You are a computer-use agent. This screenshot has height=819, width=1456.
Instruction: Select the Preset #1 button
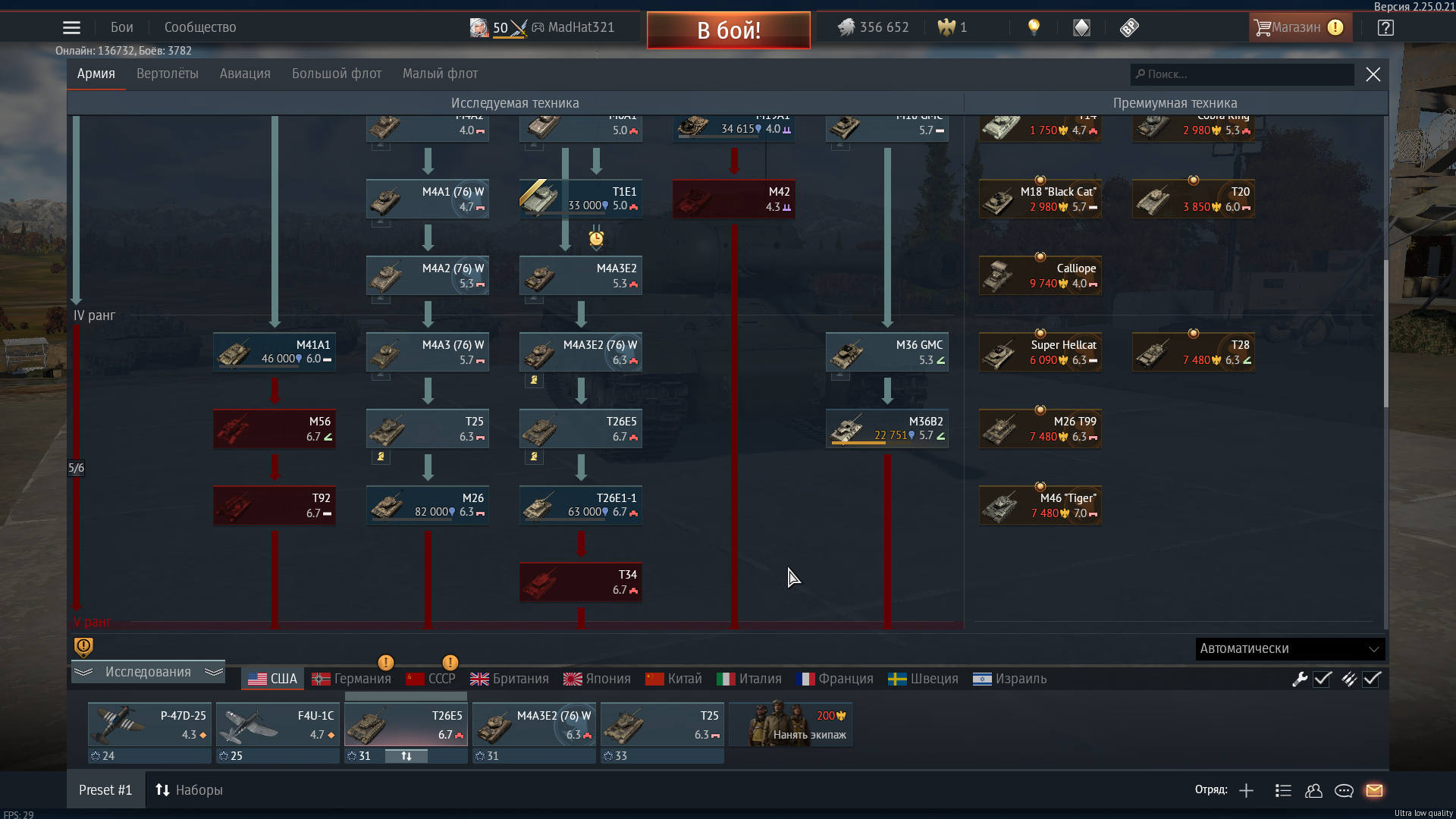(105, 790)
